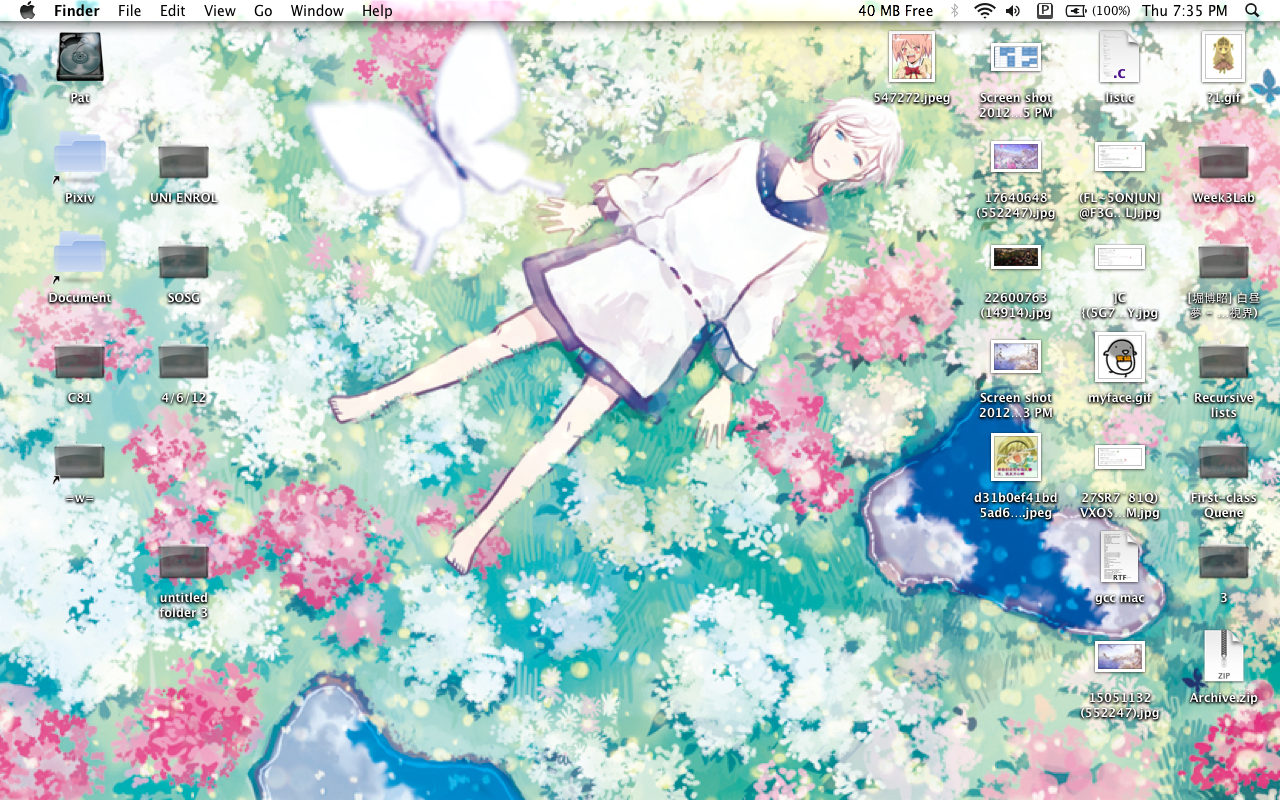Open the volume control menu
This screenshot has height=800, width=1280.
[x=1013, y=11]
